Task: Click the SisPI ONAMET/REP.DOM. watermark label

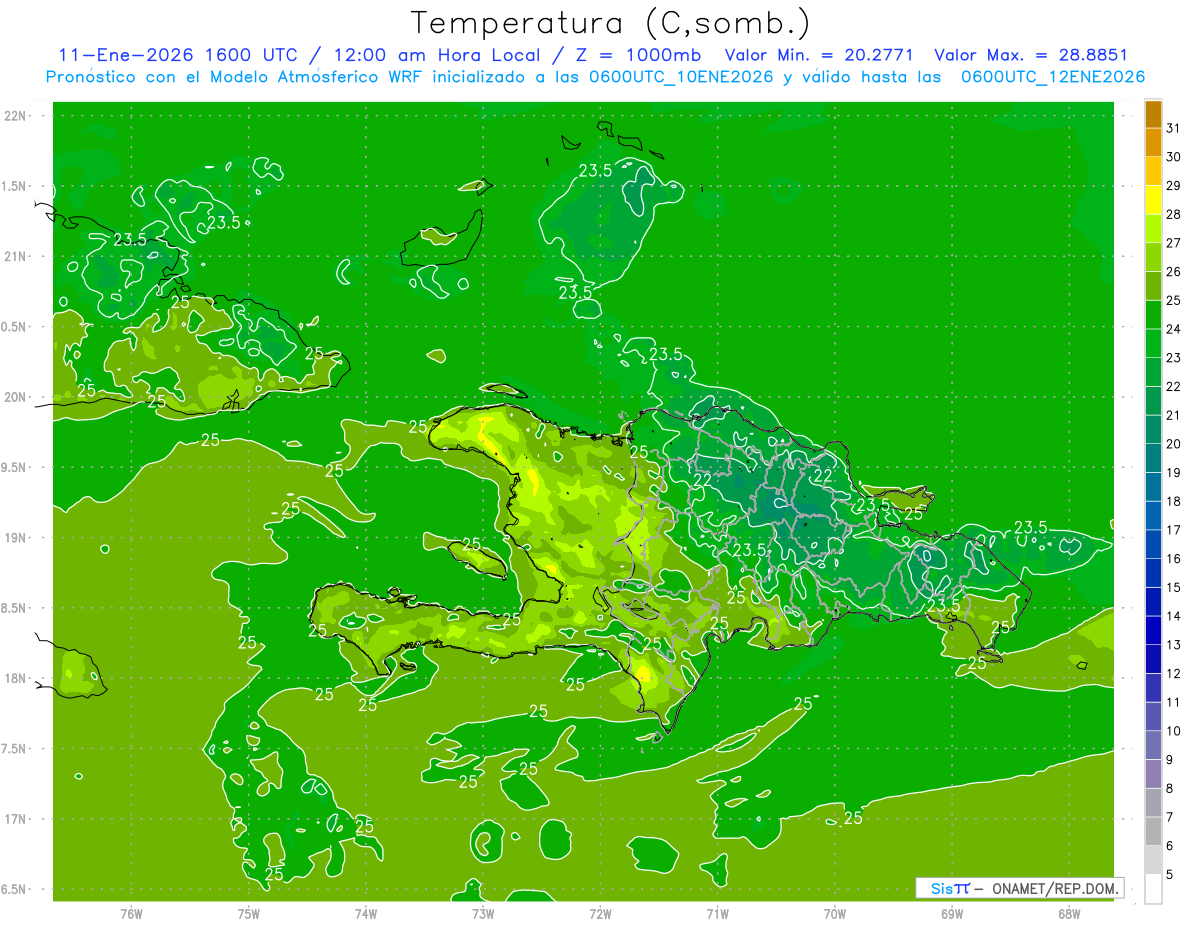Action: coord(1019,888)
